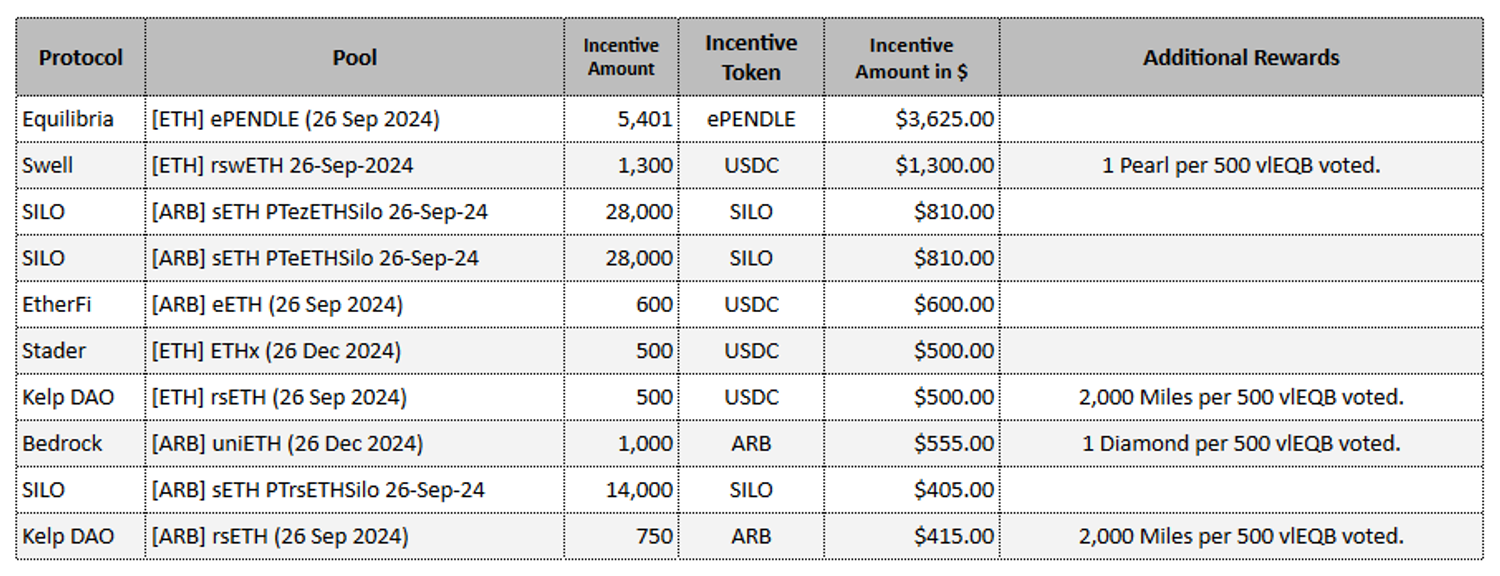1500x576 pixels.
Task: Select the Stader protocol cell
Action: tap(54, 351)
